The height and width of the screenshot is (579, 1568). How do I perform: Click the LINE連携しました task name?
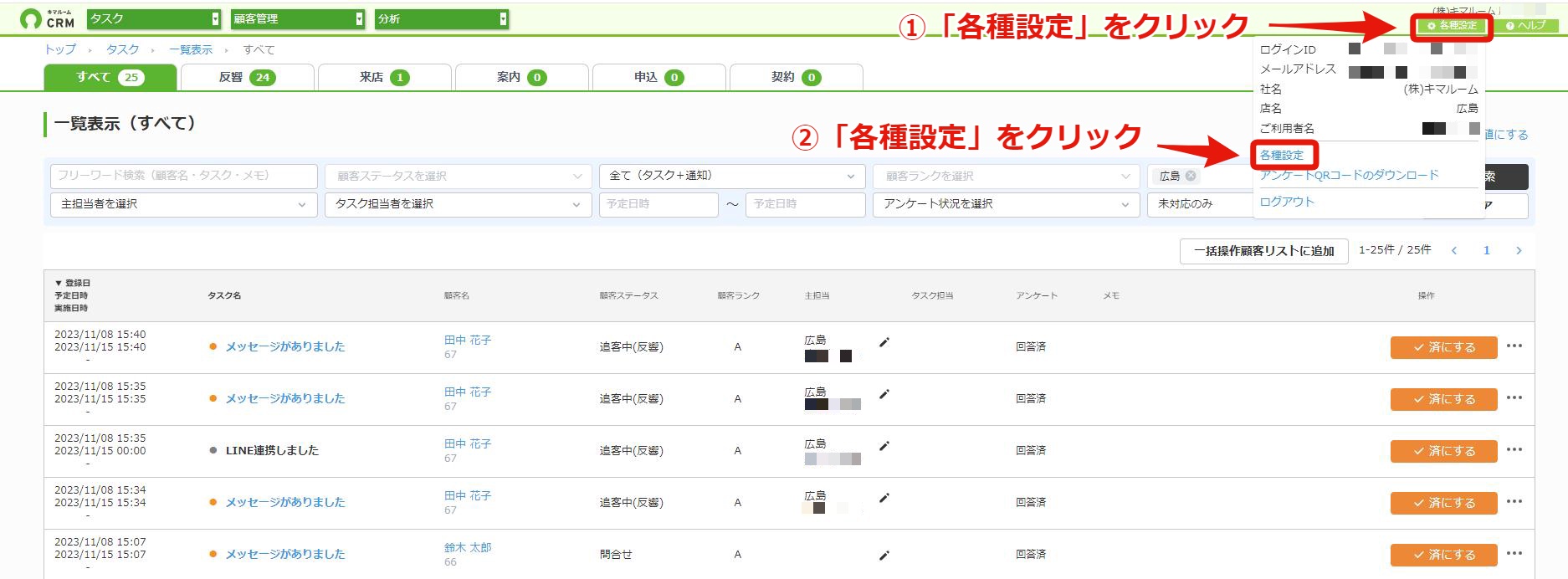click(x=272, y=450)
